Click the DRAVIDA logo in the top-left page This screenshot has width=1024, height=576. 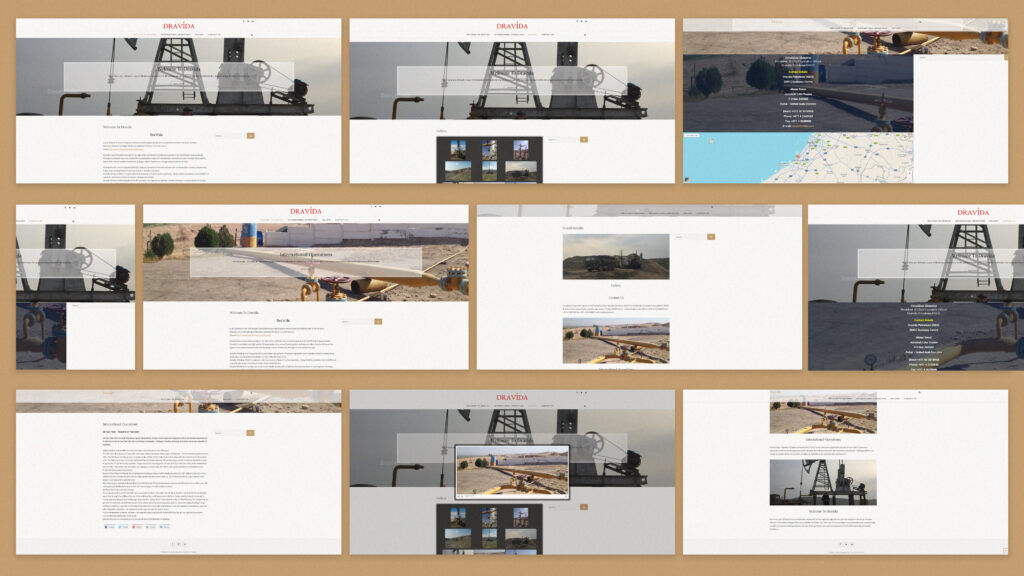click(178, 26)
